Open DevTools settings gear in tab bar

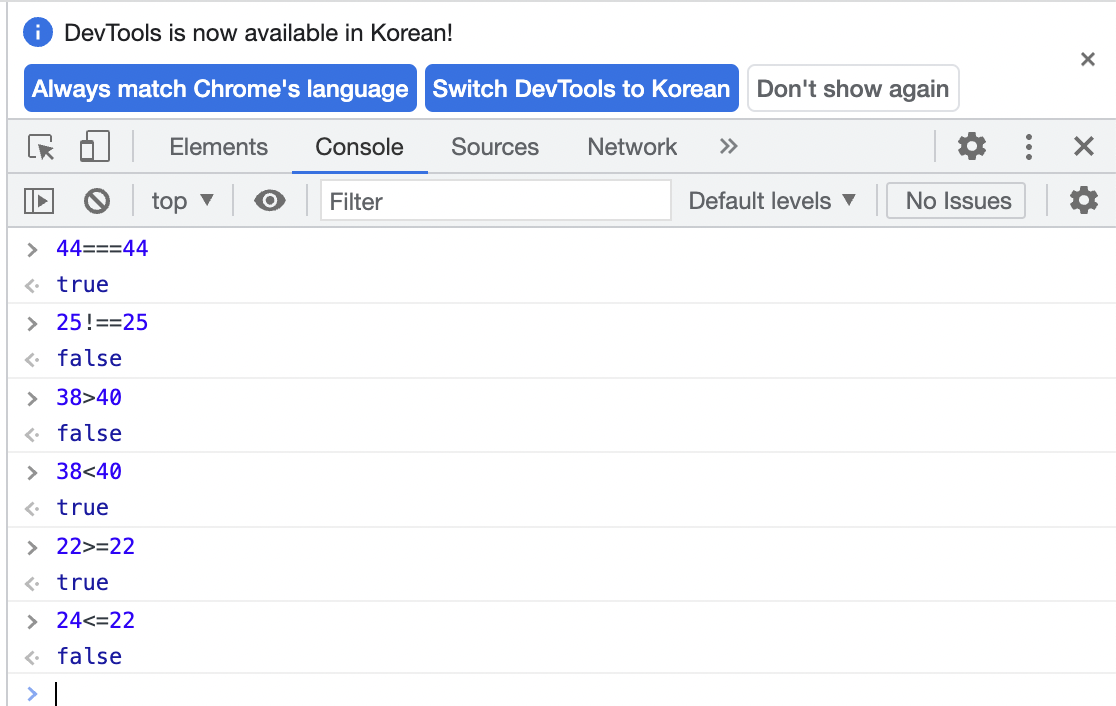[972, 147]
